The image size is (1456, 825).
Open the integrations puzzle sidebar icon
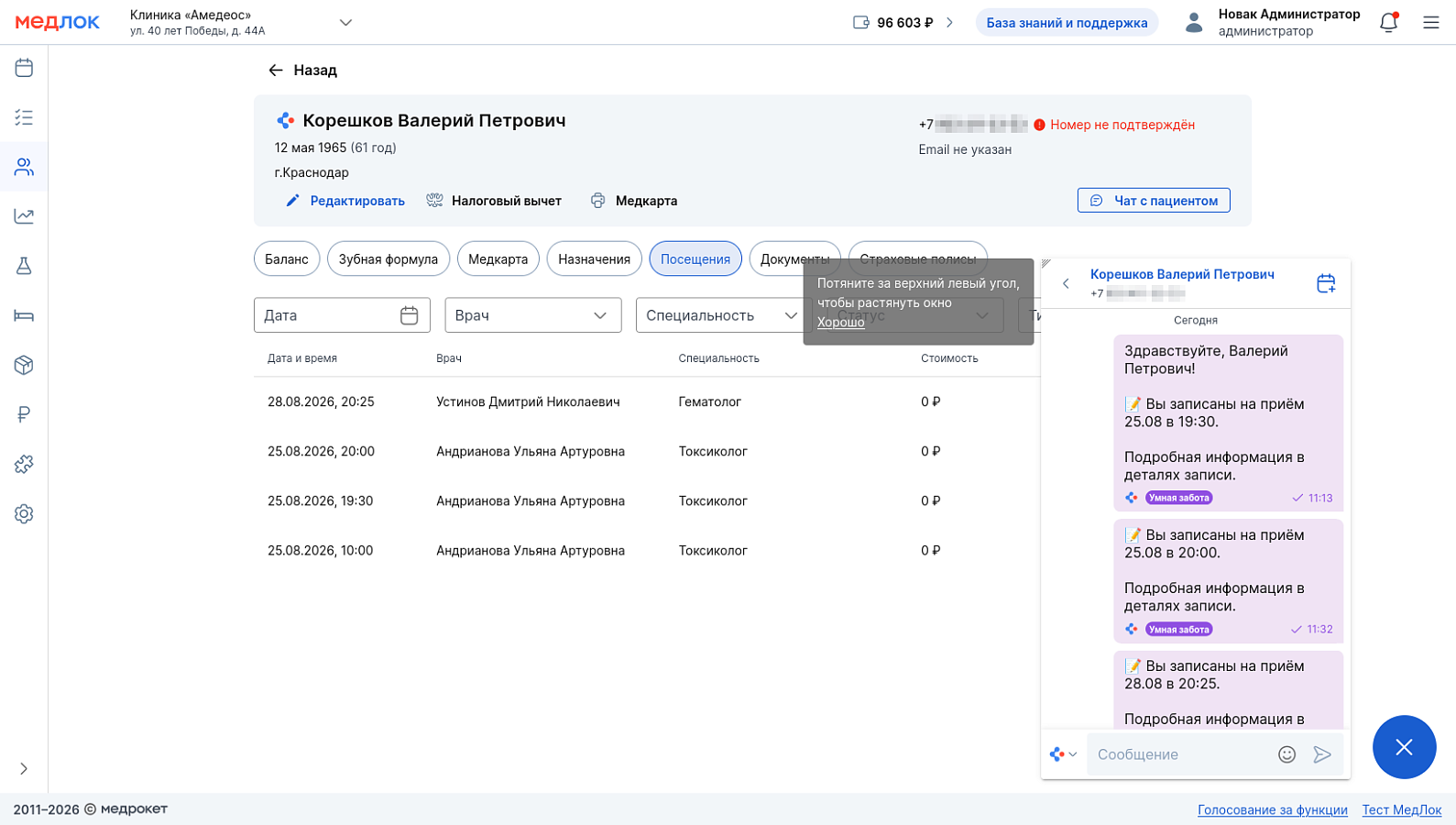[x=24, y=464]
